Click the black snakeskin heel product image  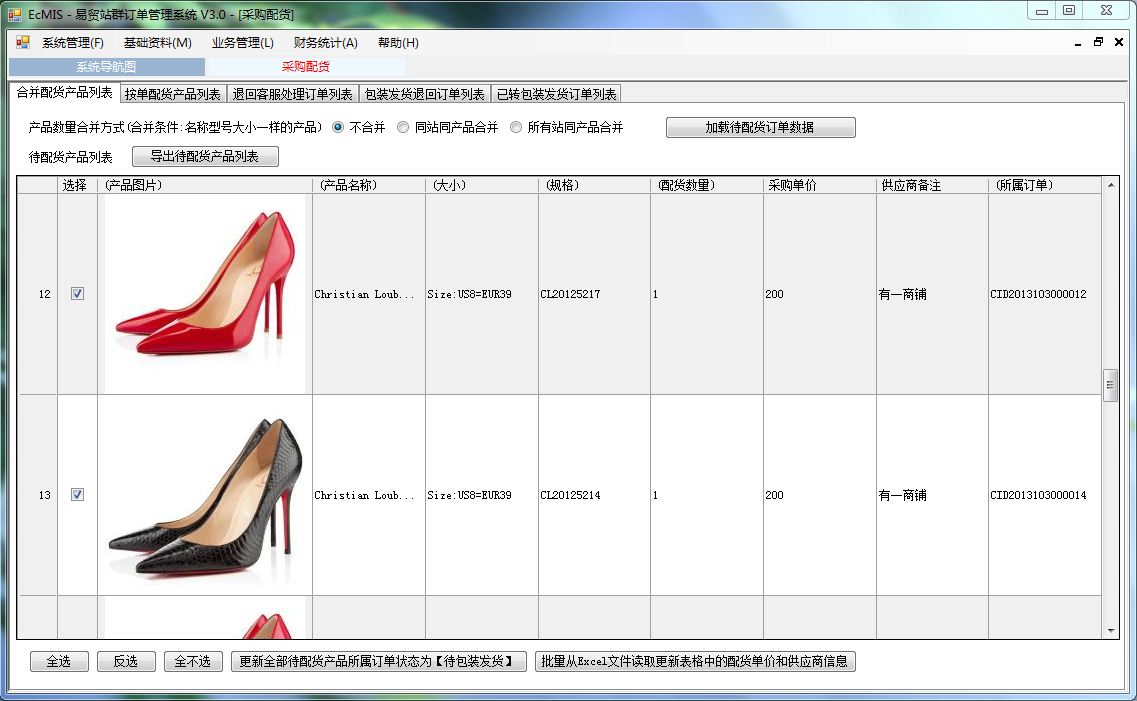[x=205, y=495]
